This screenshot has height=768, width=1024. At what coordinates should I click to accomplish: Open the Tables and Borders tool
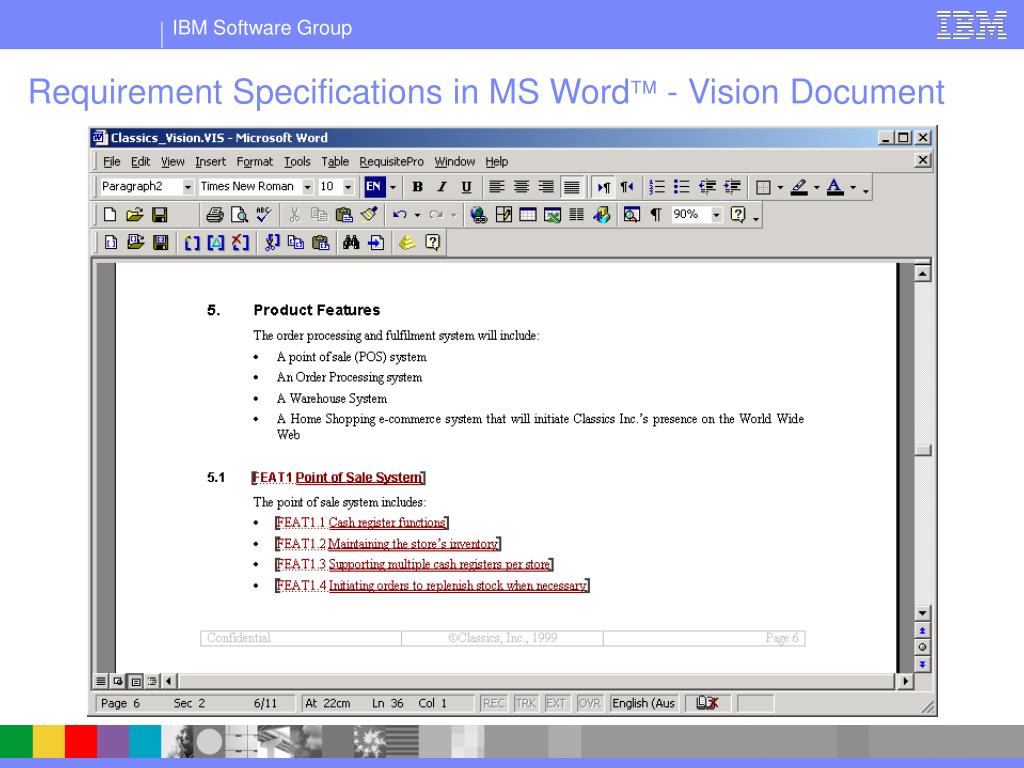click(x=504, y=215)
